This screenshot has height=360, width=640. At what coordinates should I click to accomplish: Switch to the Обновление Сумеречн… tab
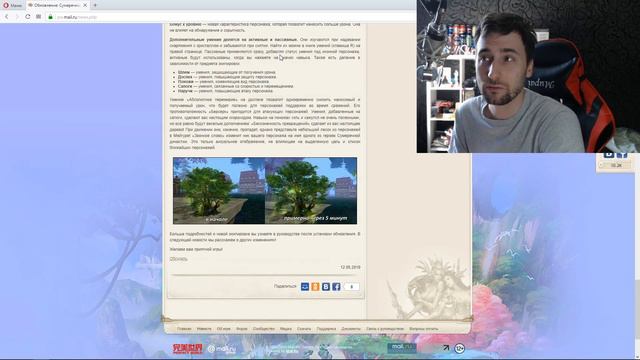tap(55, 5)
